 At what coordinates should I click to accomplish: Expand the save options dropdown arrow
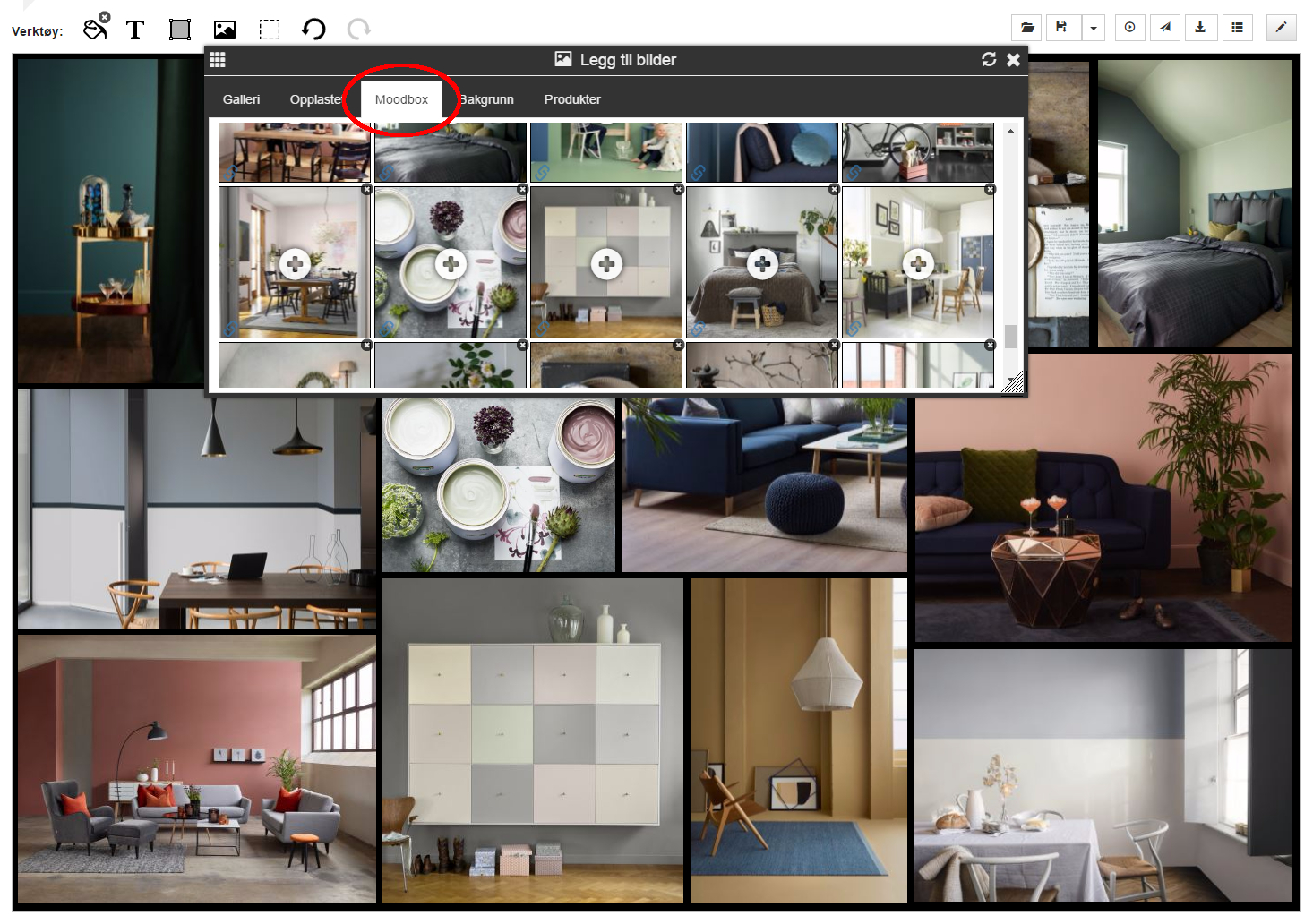(x=1093, y=28)
